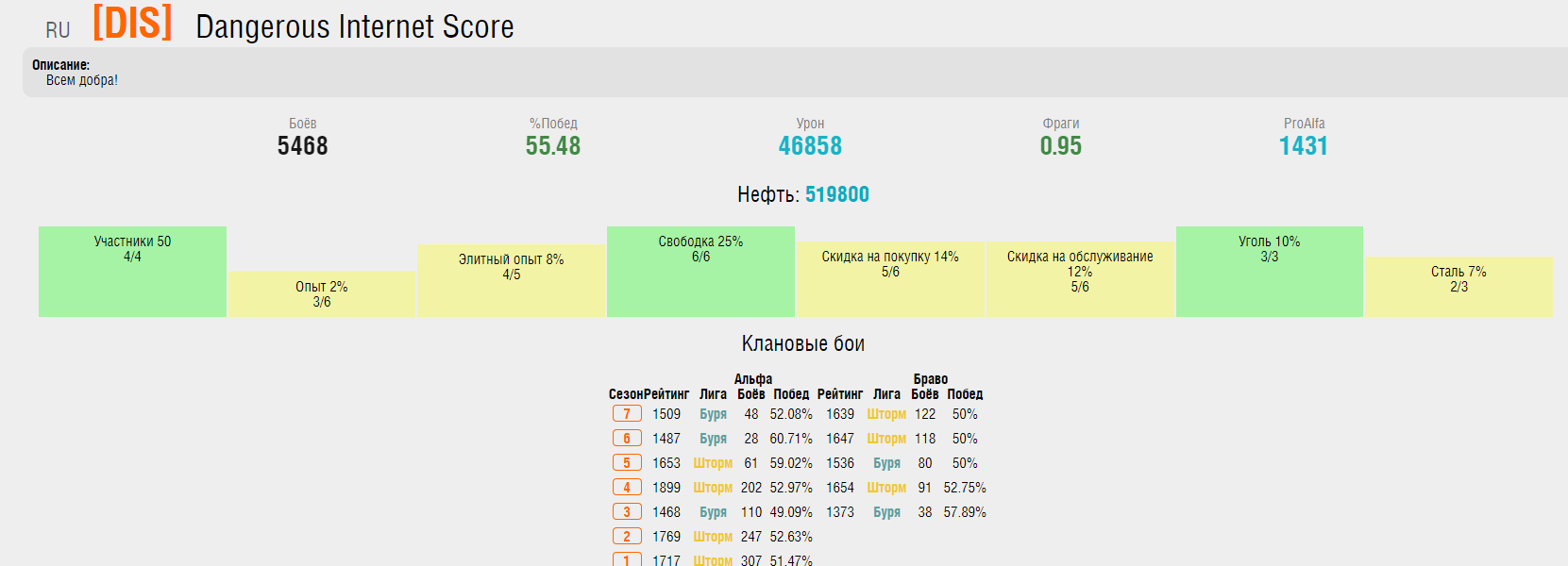
Task: Select the green Участники 50 upgrade tile
Action: pos(132,271)
